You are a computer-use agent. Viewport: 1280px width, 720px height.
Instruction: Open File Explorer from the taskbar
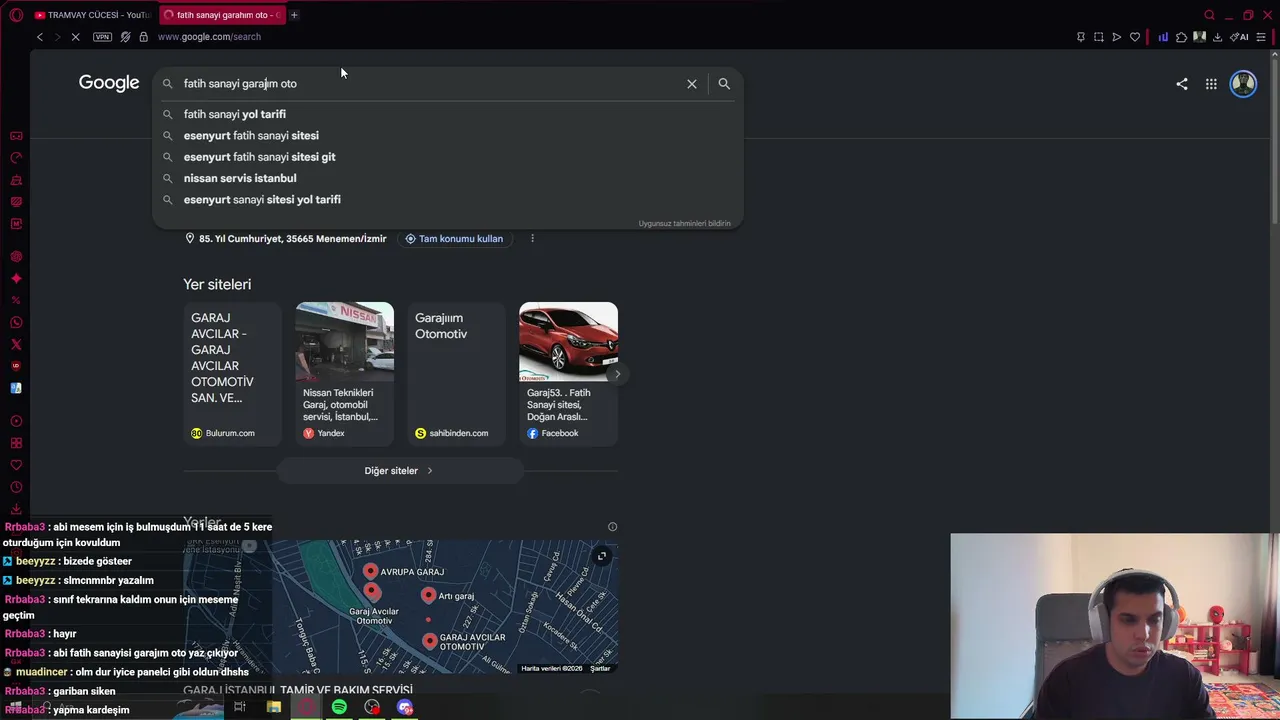coord(273,707)
